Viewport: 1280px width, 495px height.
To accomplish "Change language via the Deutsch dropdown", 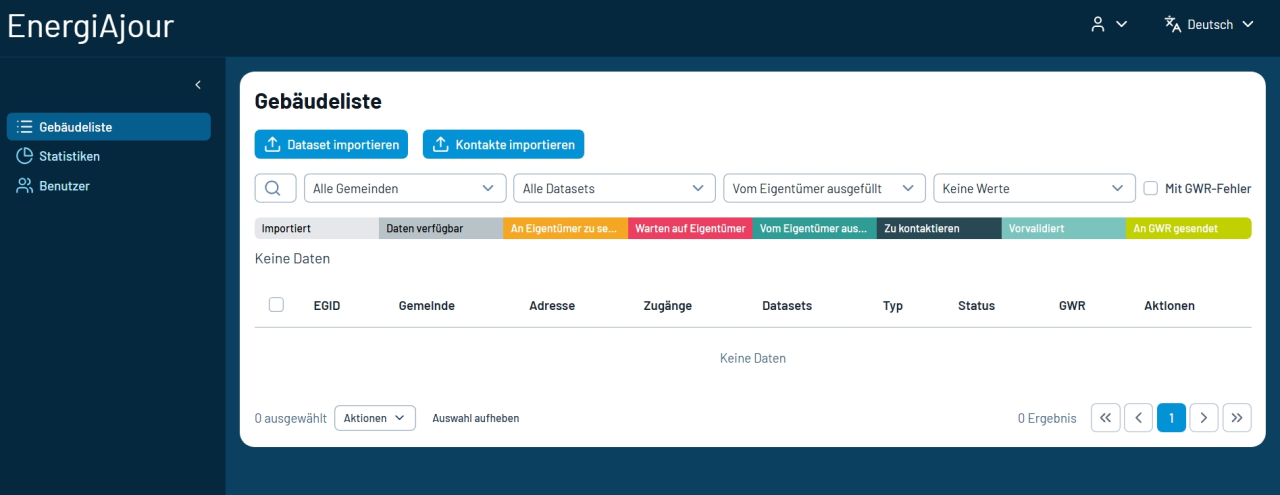I will click(1209, 24).
